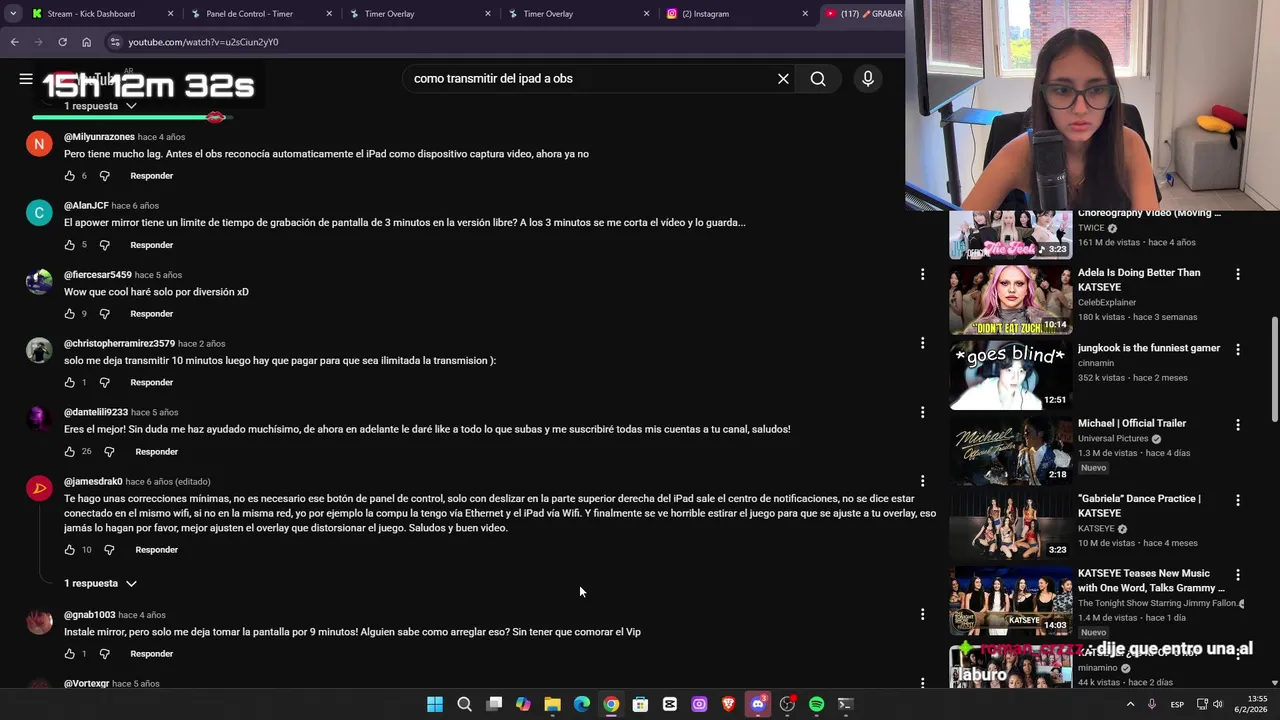Dislike the comment by @AlanJCF
This screenshot has width=1280, height=720.
pyautogui.click(x=104, y=245)
